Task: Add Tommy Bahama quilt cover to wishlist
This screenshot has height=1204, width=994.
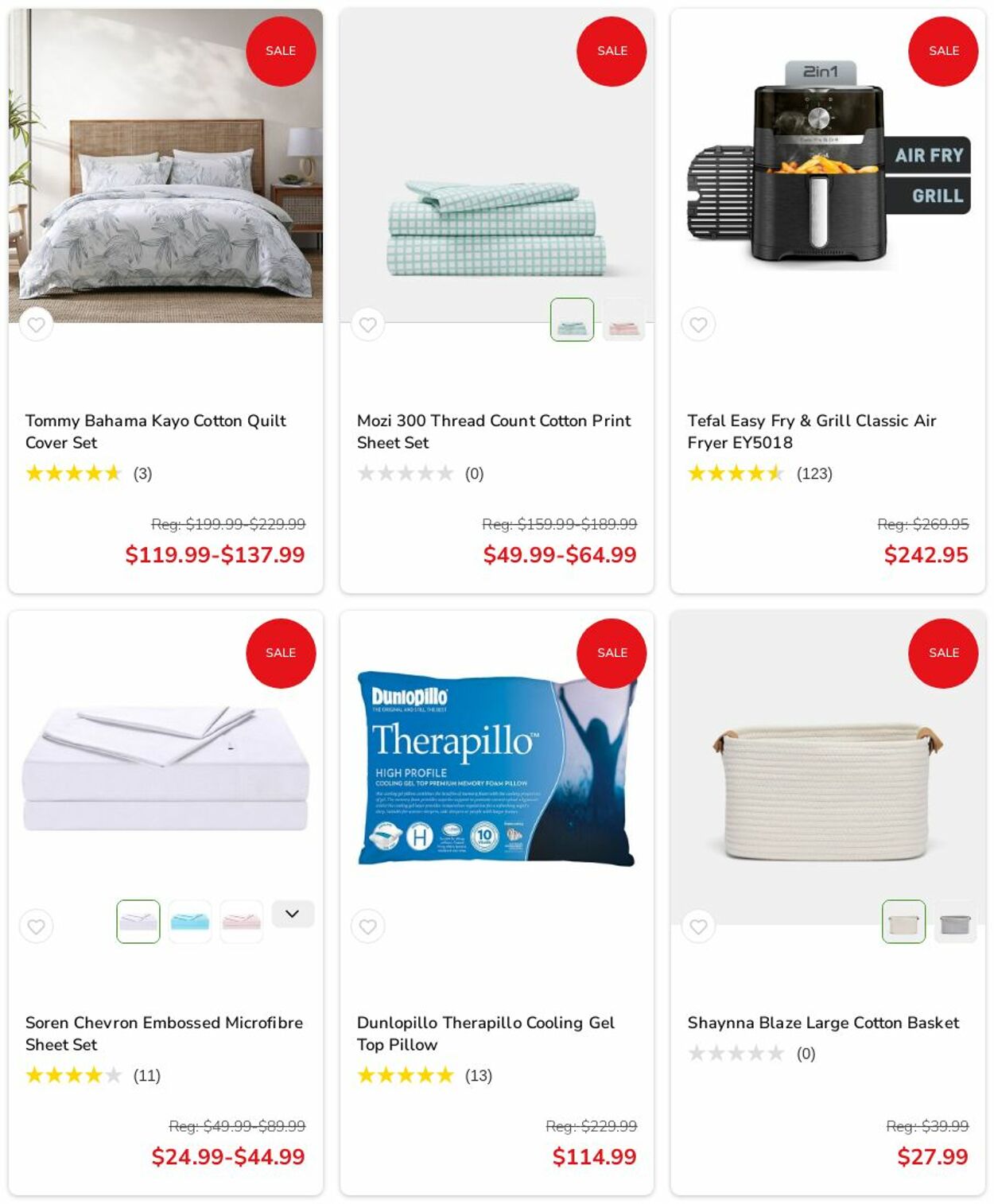Action: tap(36, 324)
